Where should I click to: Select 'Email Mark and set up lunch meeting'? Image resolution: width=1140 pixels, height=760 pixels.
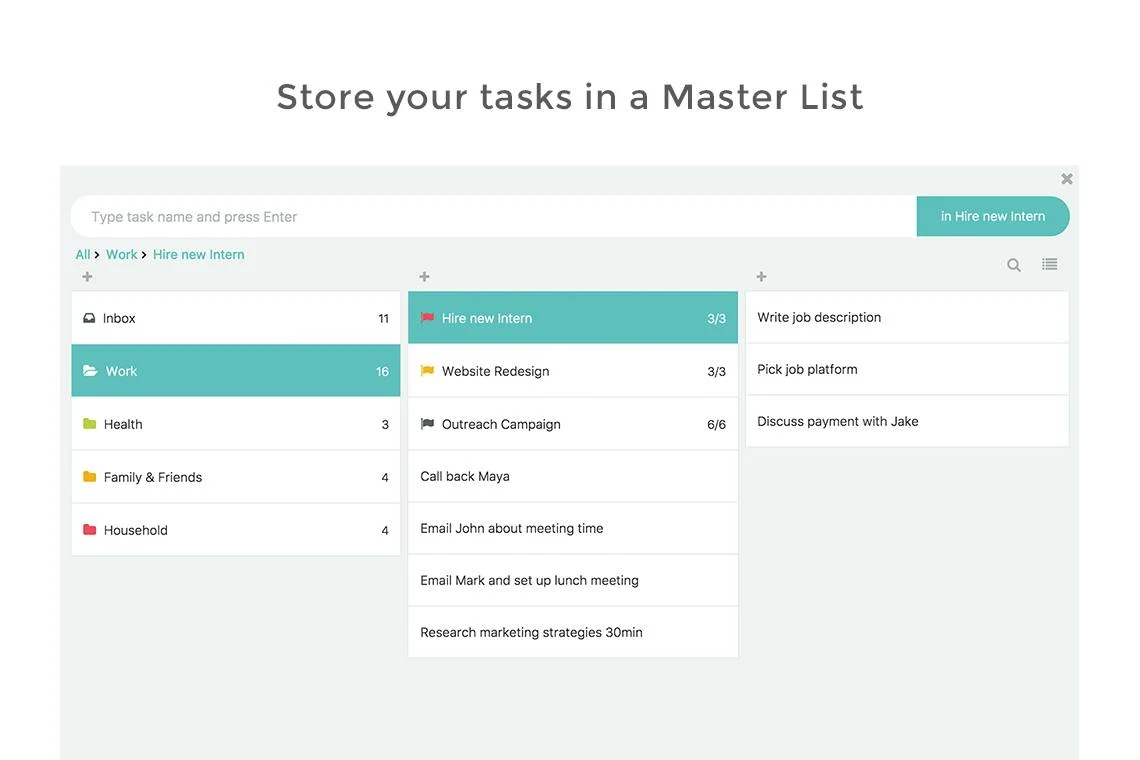(x=573, y=580)
